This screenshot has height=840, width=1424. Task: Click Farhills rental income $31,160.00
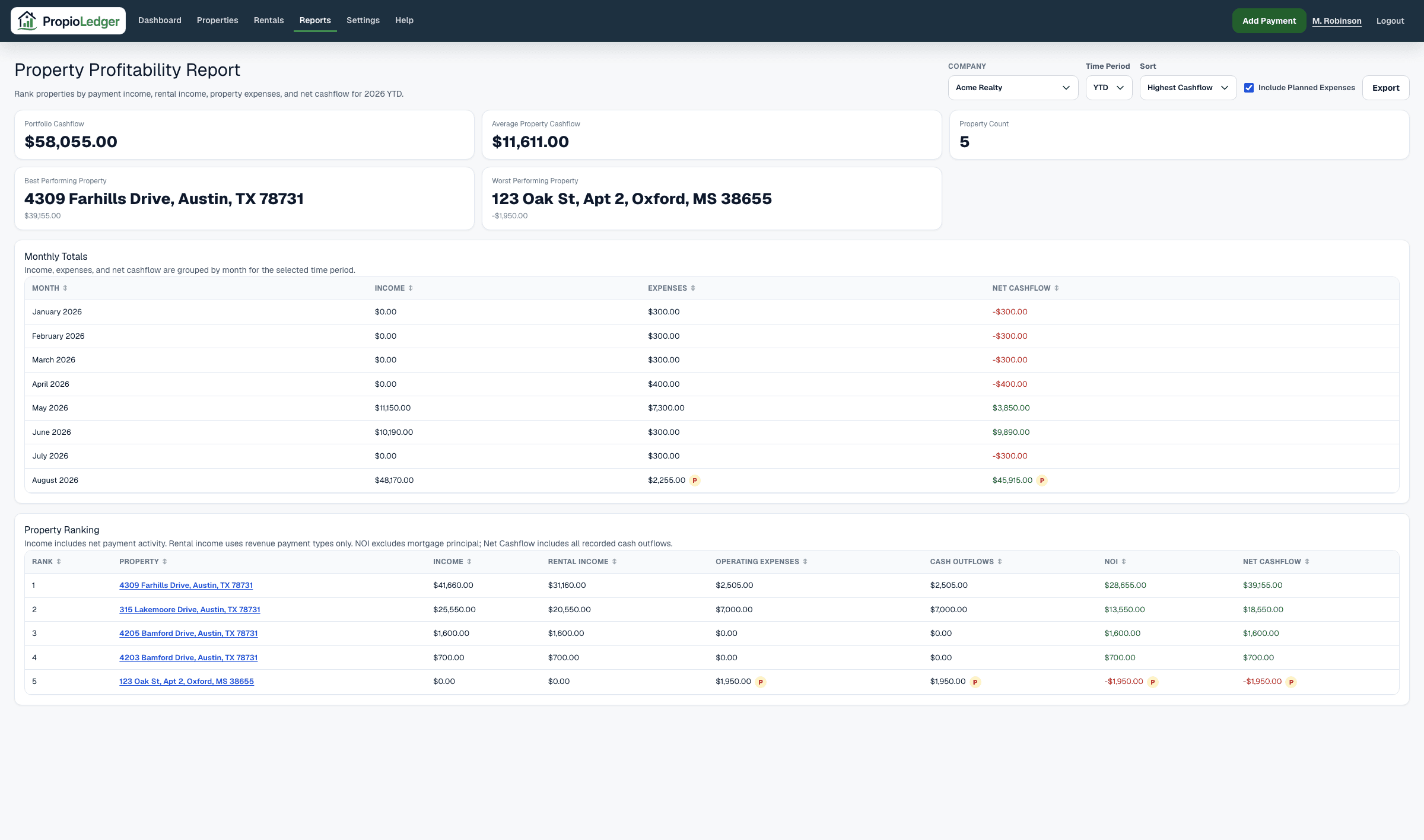[x=567, y=586]
